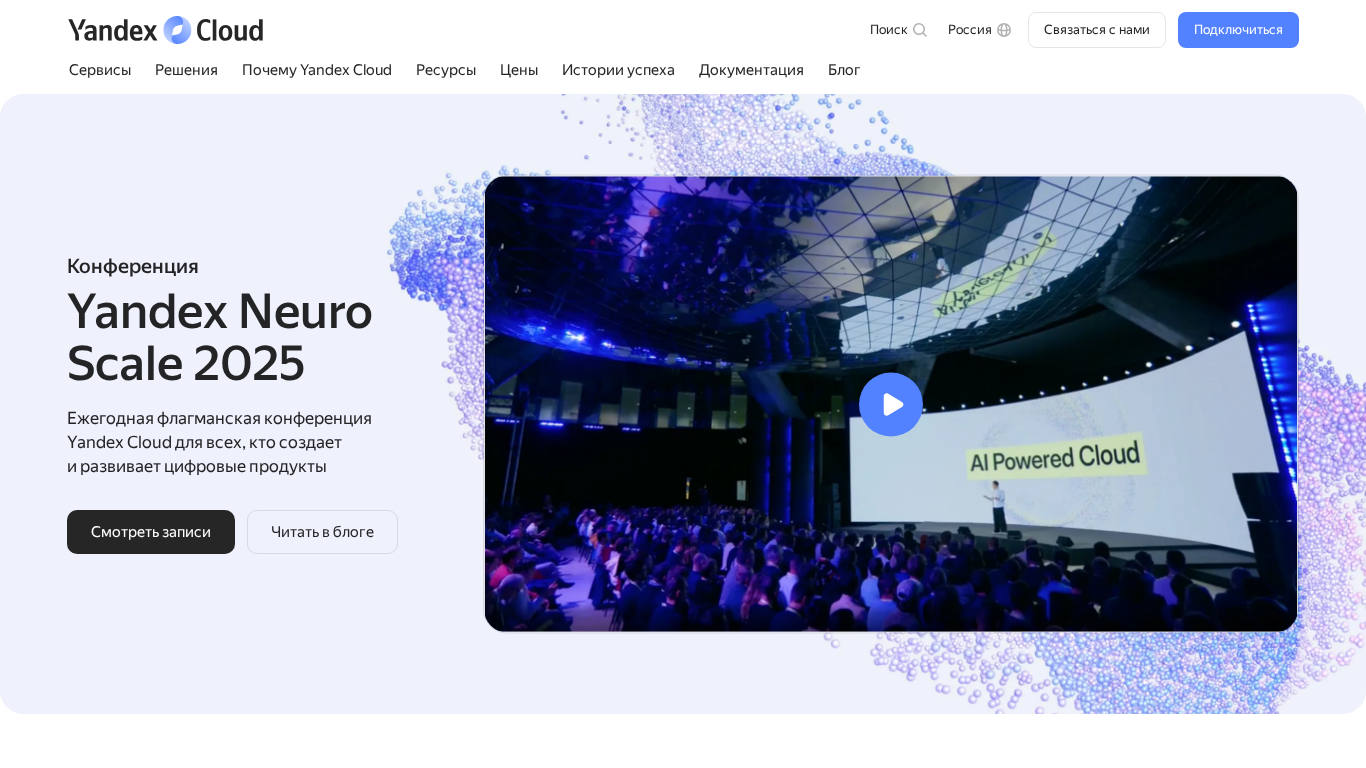Click the blue Подключиться button
The image size is (1366, 768).
point(1237,30)
